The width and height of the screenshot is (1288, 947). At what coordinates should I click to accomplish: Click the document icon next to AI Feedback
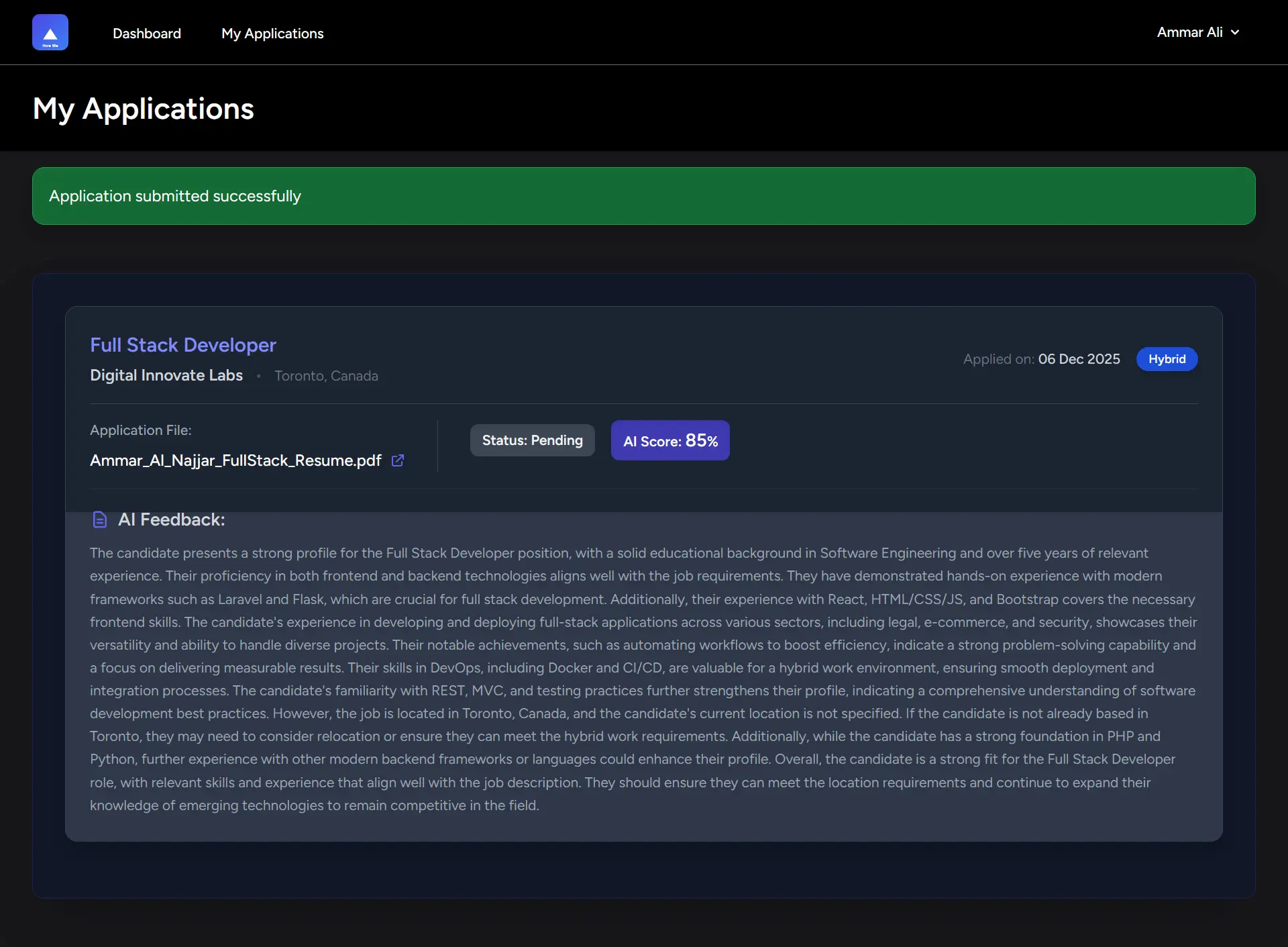100,519
